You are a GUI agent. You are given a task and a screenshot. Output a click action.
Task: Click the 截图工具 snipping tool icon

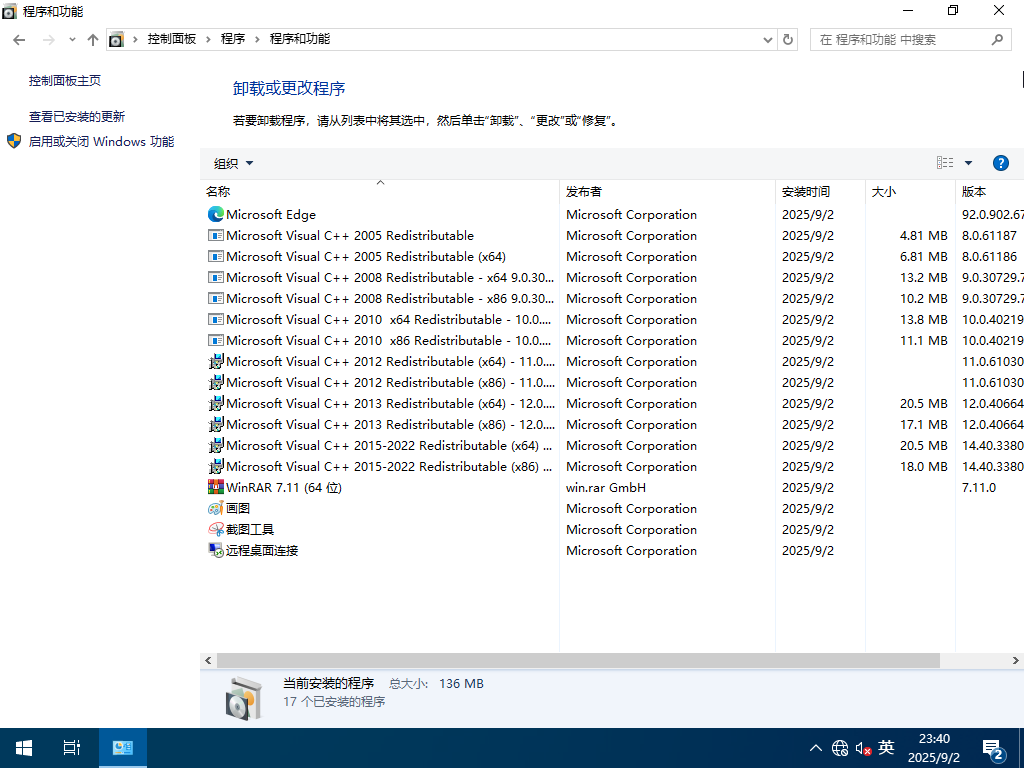[x=215, y=529]
